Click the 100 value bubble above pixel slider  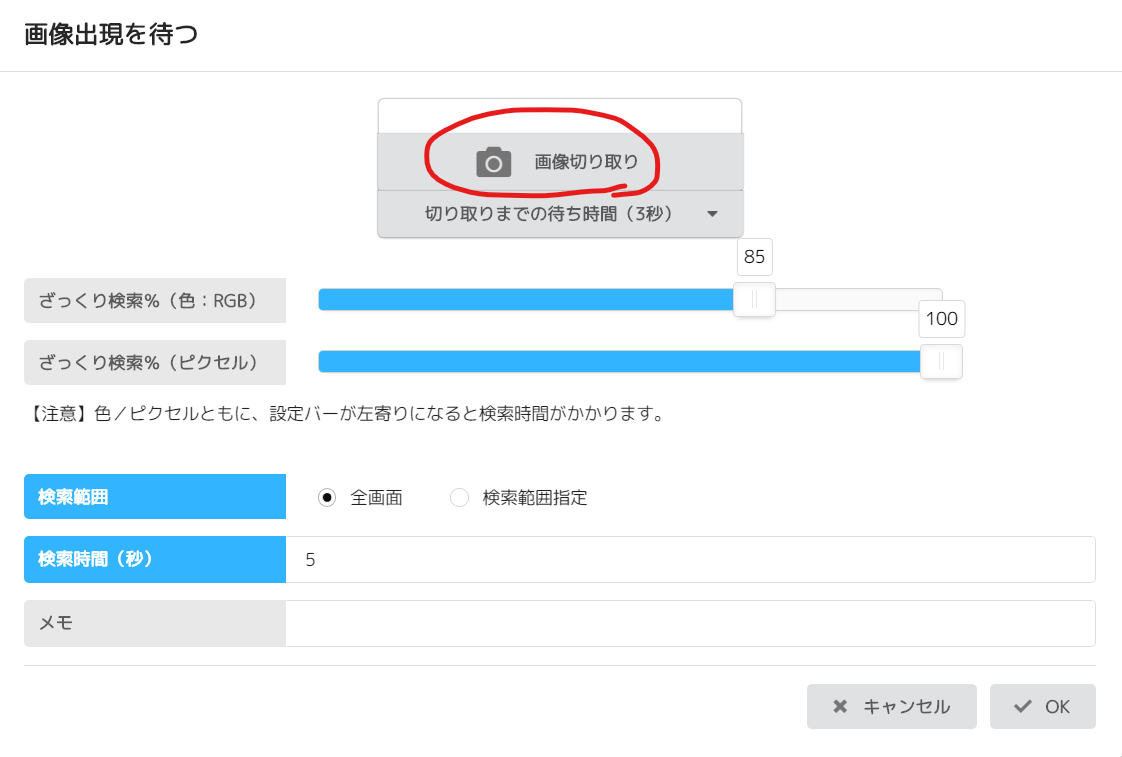[941, 319]
